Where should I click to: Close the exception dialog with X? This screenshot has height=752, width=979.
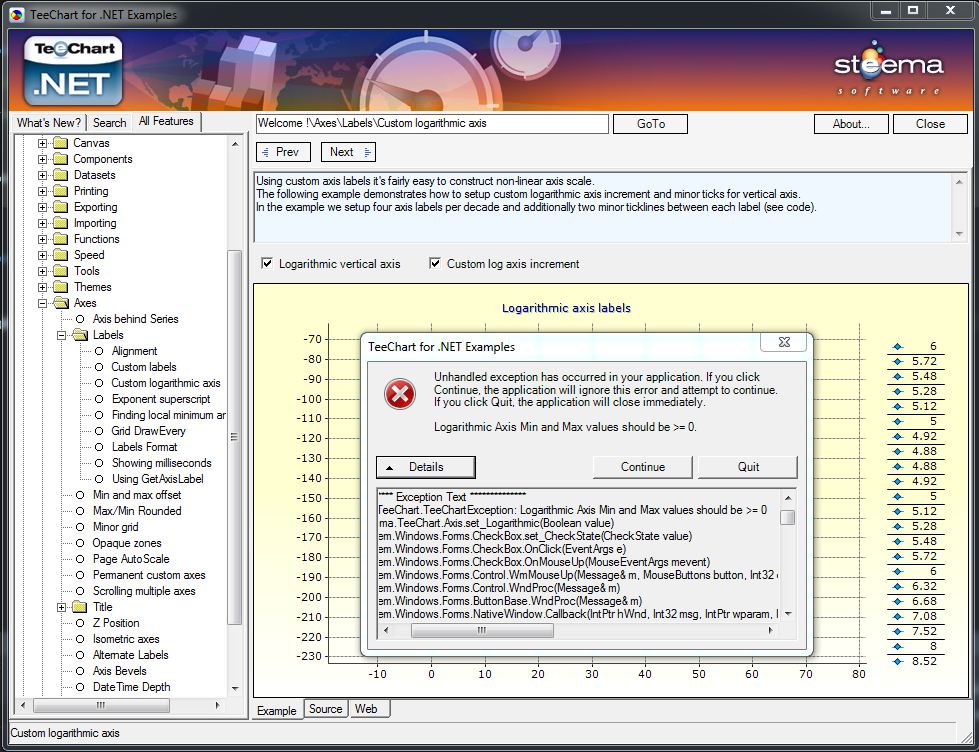pyautogui.click(x=784, y=342)
